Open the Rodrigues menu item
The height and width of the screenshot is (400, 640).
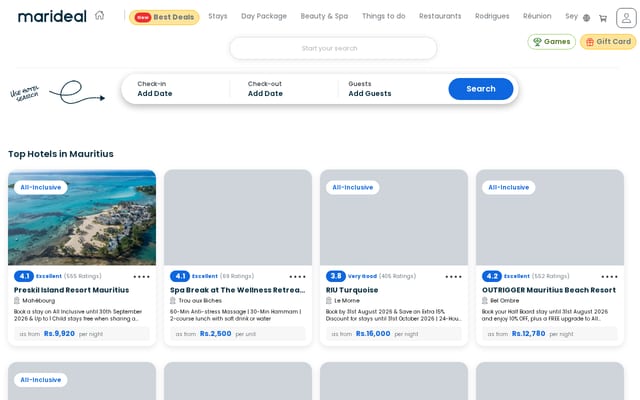[x=492, y=16]
